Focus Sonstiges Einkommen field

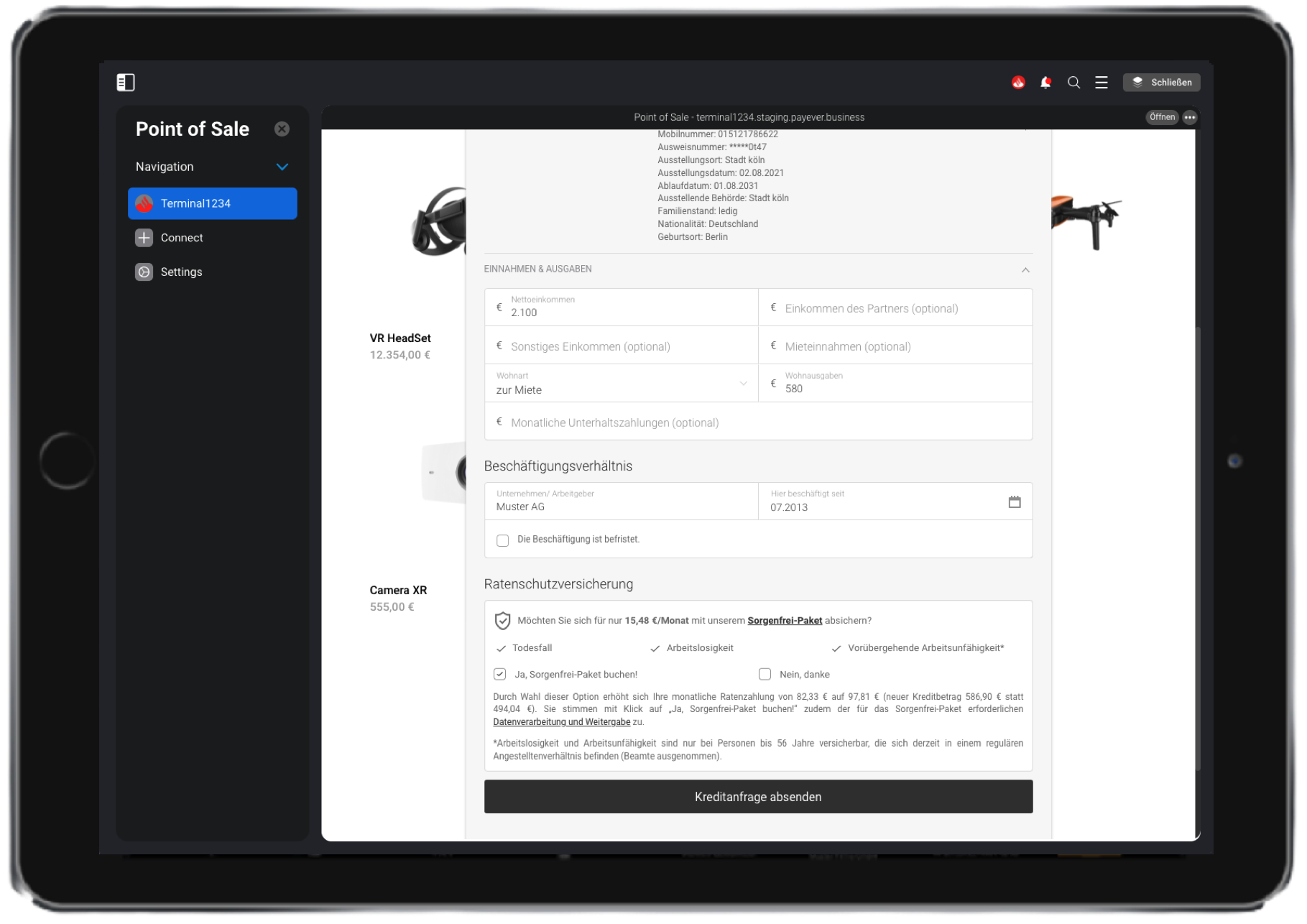(x=622, y=346)
